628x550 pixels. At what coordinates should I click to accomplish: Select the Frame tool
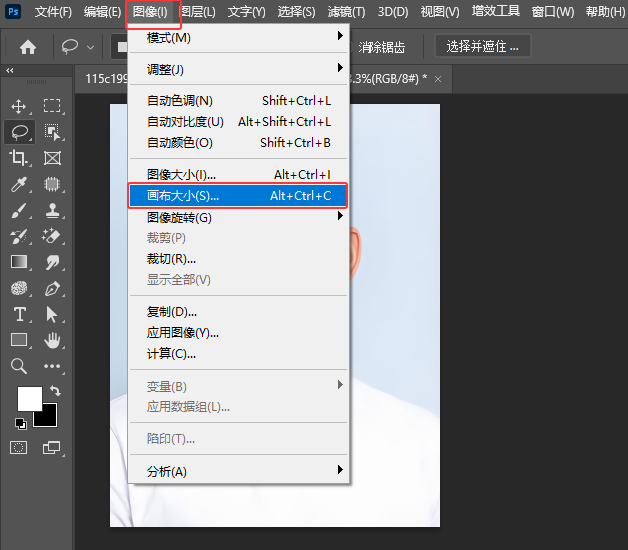[52, 158]
